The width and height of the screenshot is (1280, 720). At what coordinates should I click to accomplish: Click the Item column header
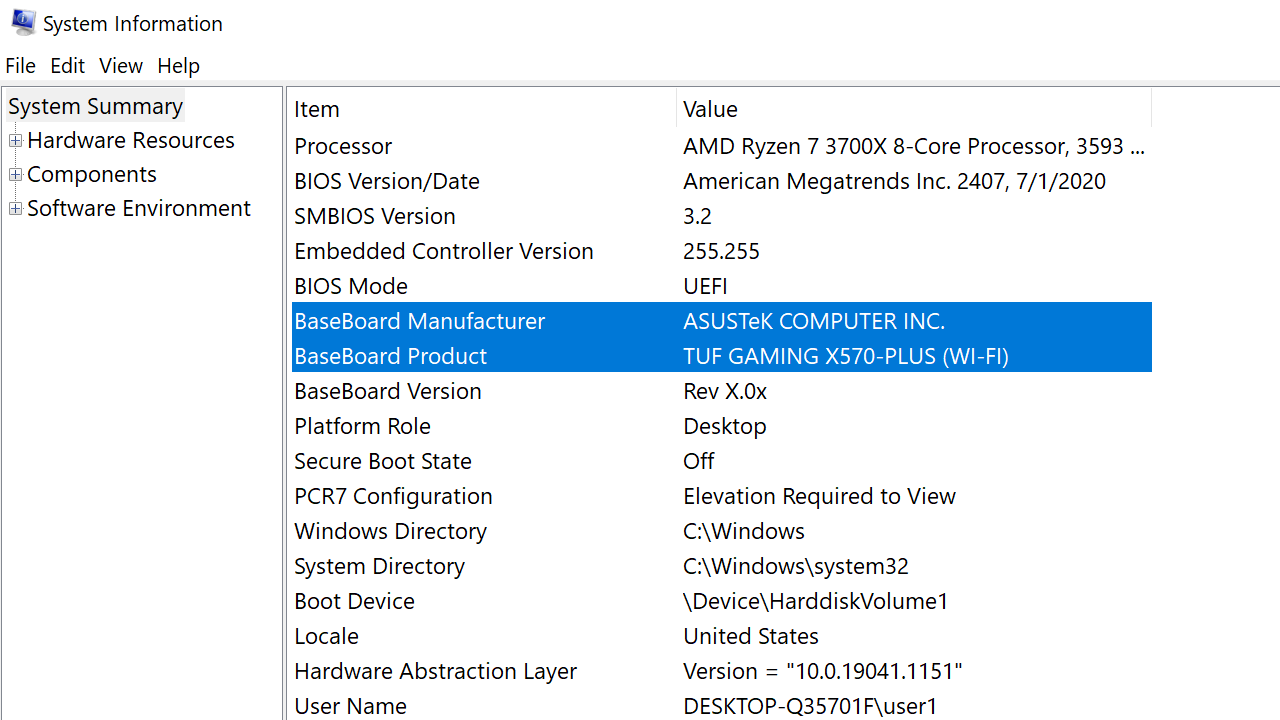483,109
